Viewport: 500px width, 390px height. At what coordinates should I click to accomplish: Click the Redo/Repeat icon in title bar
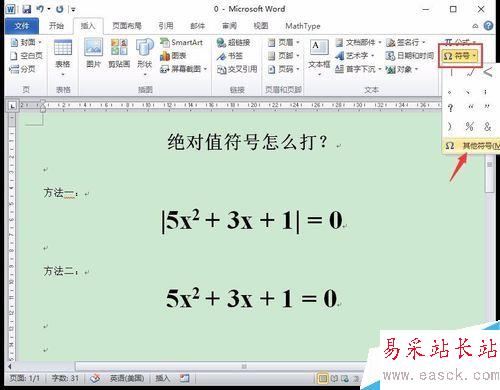(60, 9)
